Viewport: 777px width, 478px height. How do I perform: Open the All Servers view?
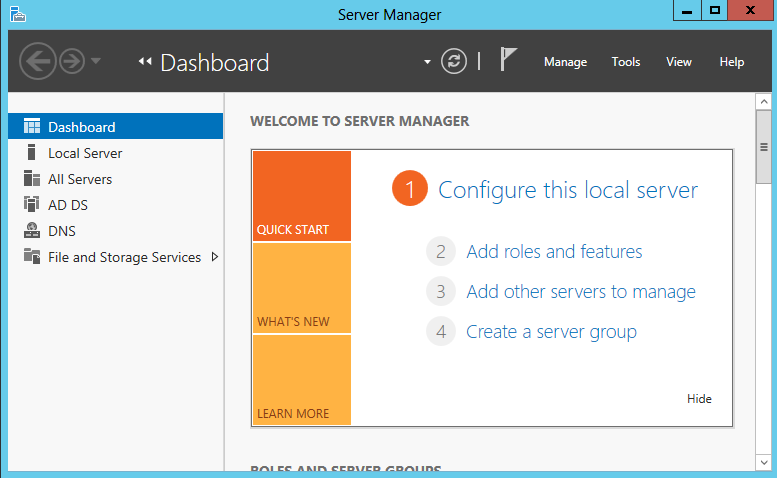pyautogui.click(x=80, y=179)
